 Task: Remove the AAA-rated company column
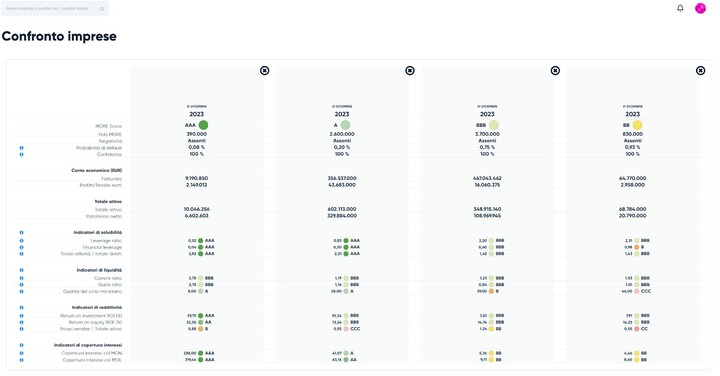click(264, 70)
